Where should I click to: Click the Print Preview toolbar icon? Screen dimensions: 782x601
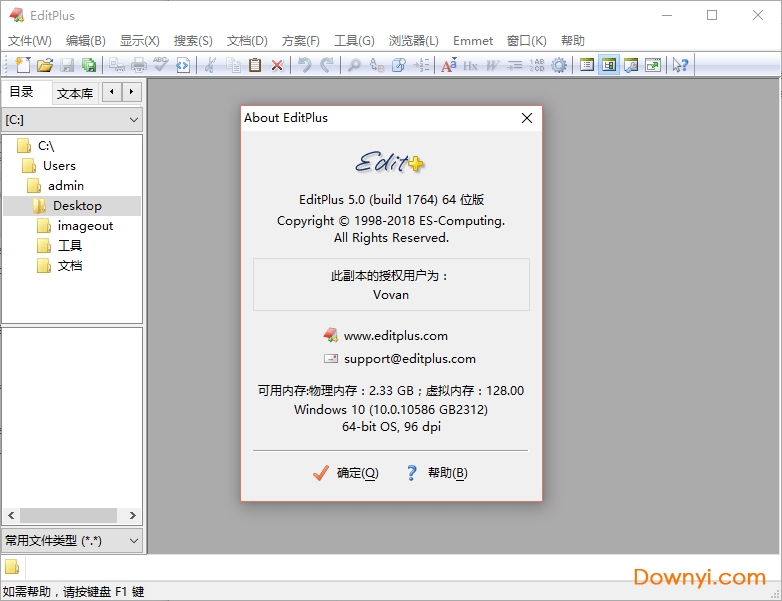(x=117, y=65)
